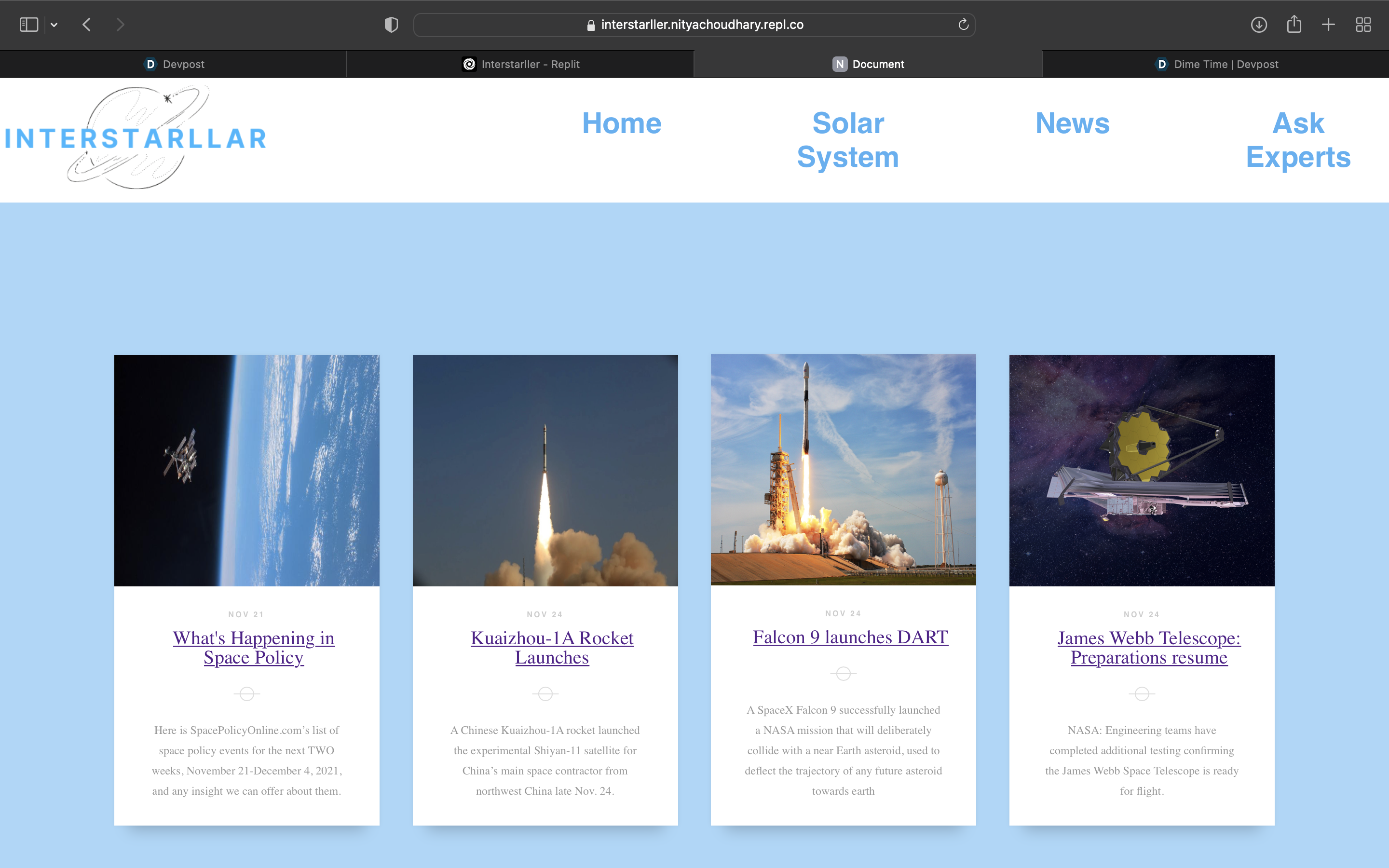Expand the sidebar options chevron
This screenshot has height=868, width=1389.
[x=54, y=25]
